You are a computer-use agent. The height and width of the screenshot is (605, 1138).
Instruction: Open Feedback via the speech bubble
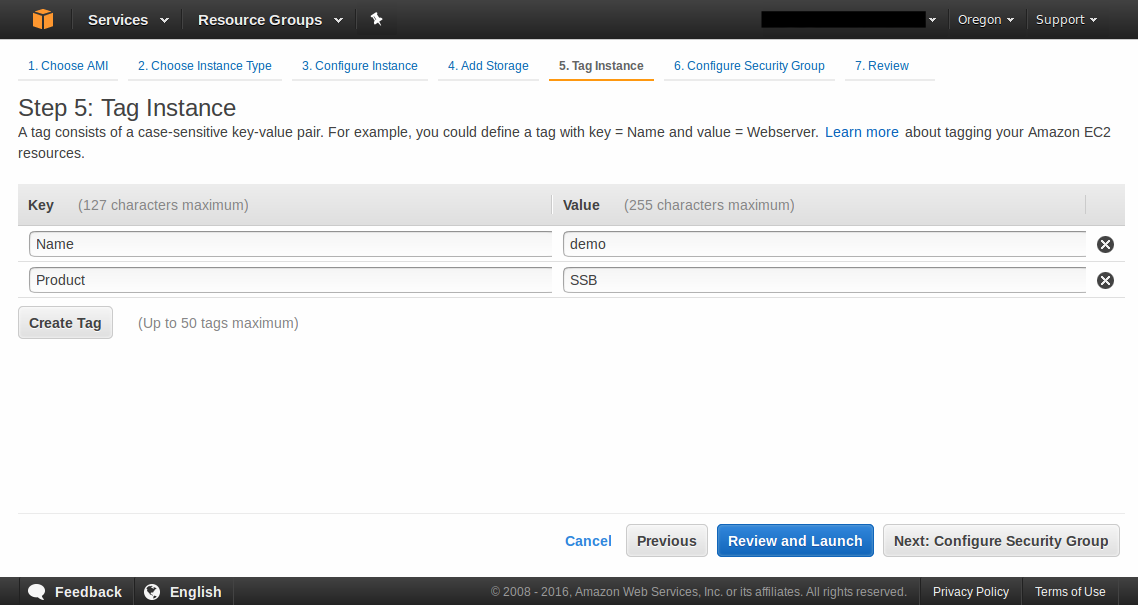point(75,591)
